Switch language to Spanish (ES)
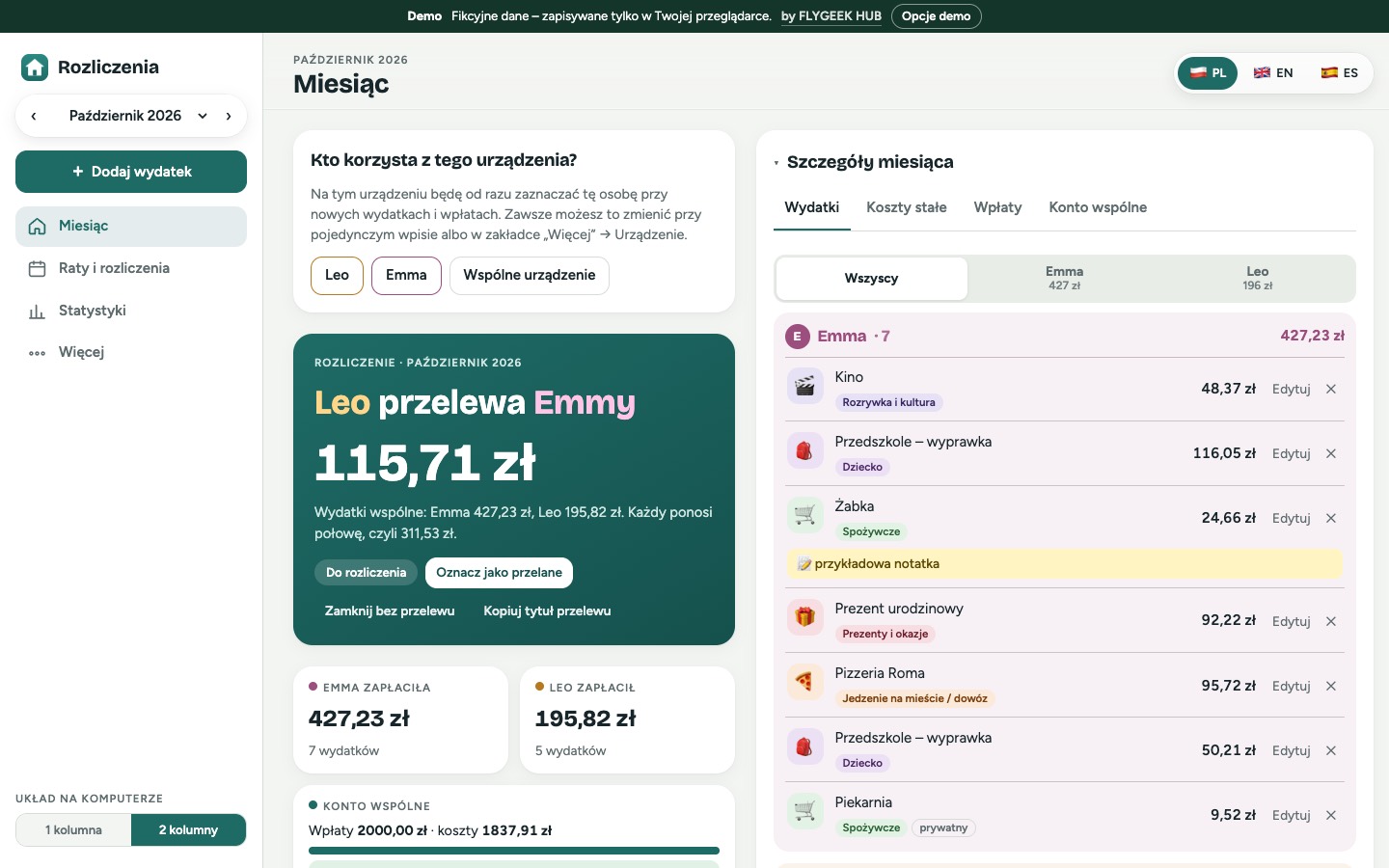This screenshot has height=868, width=1389. (1339, 73)
